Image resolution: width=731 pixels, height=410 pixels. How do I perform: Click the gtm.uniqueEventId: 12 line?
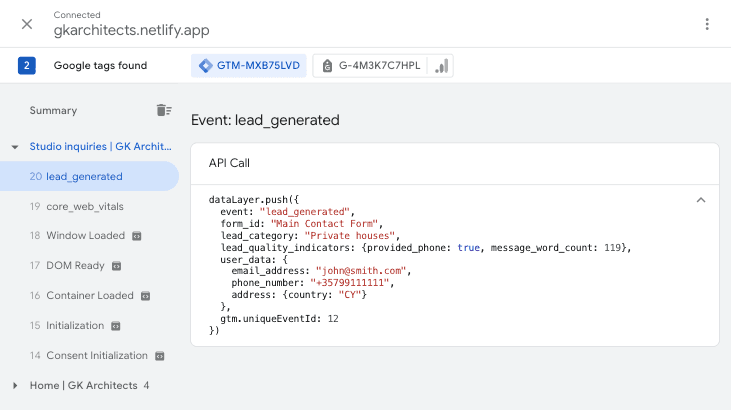pos(279,319)
